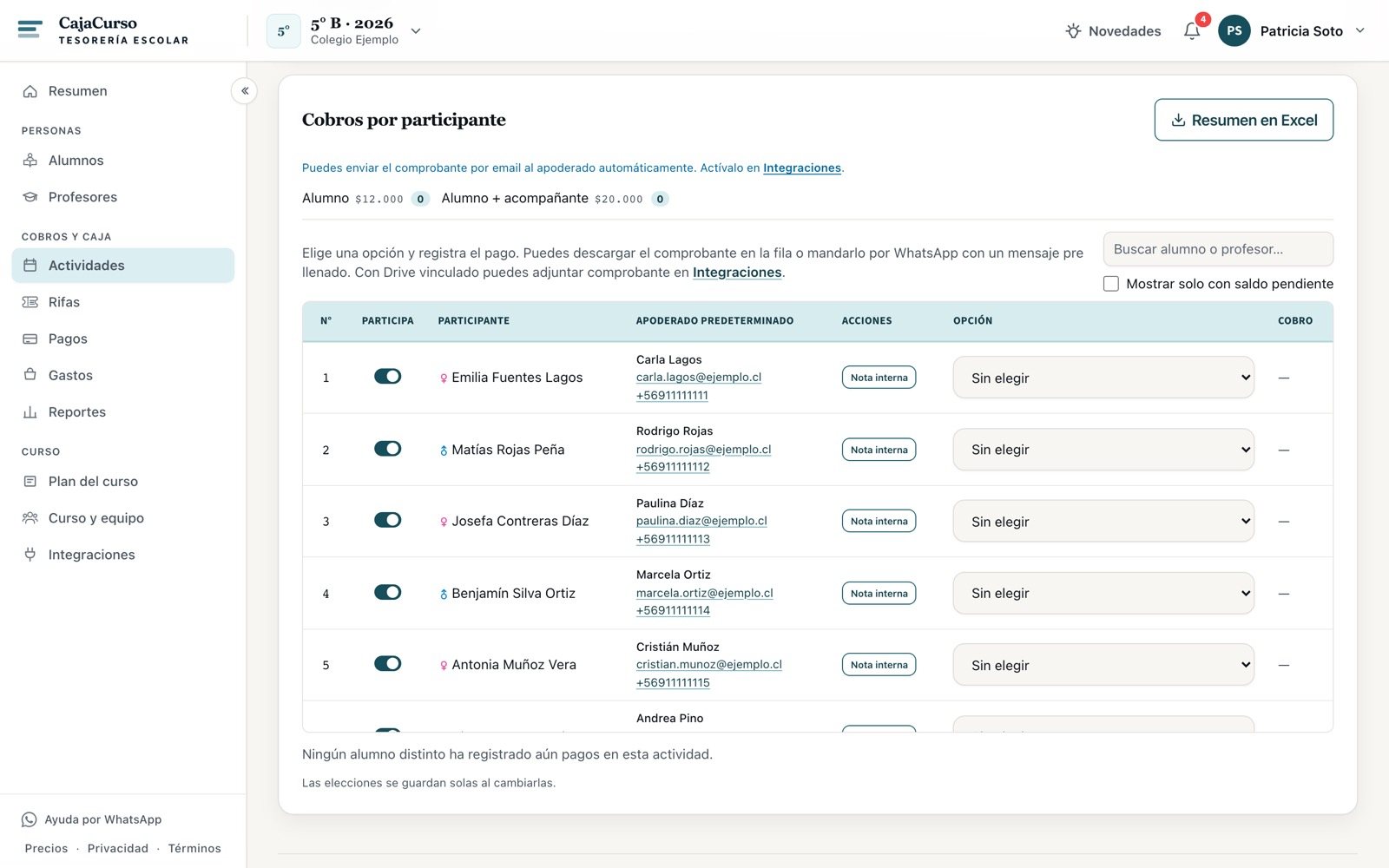1389x868 pixels.
Task: Toggle participation for Benjamín Silva Ortiz
Action: coord(387,592)
